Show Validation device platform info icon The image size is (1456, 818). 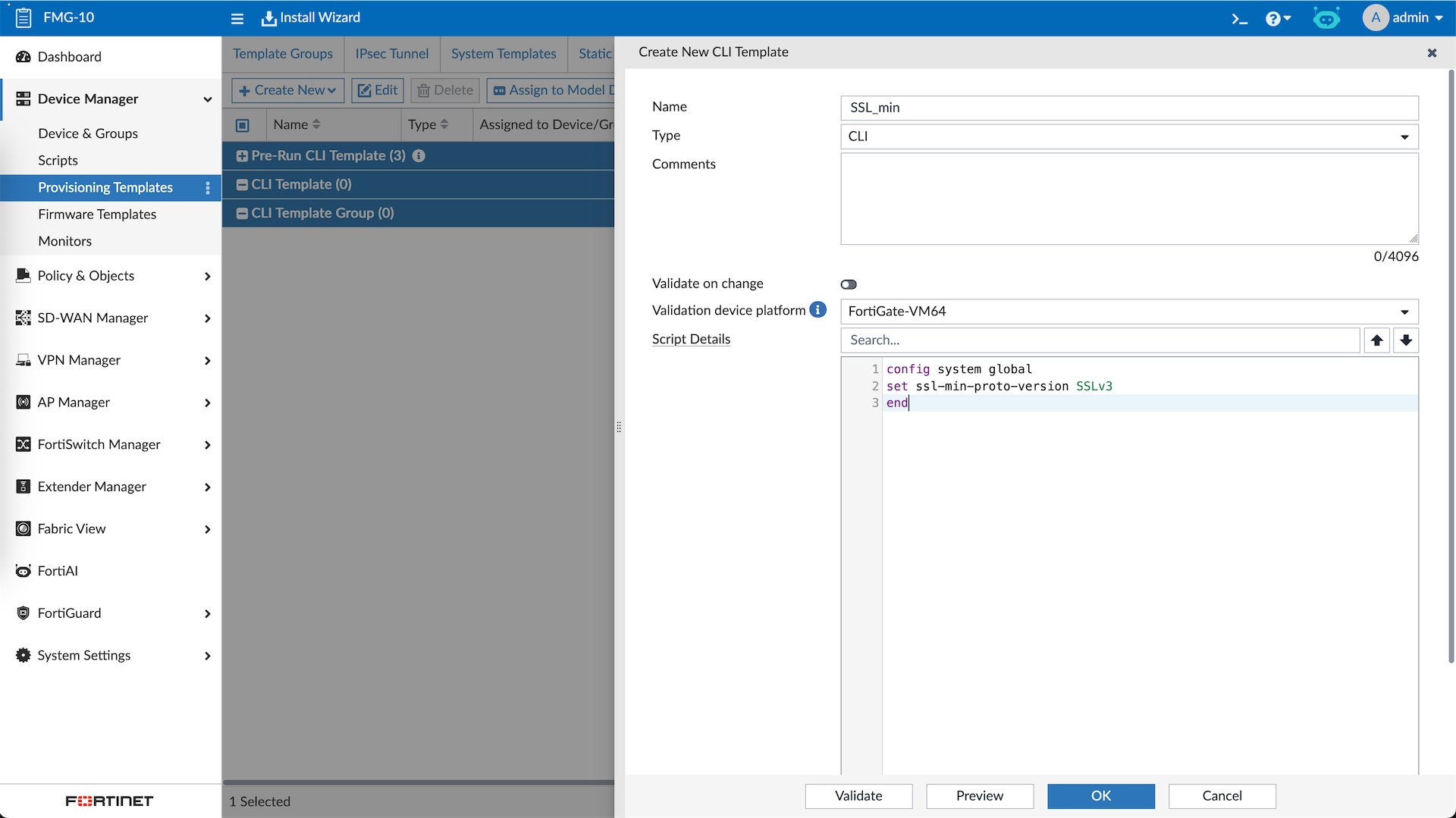817,310
